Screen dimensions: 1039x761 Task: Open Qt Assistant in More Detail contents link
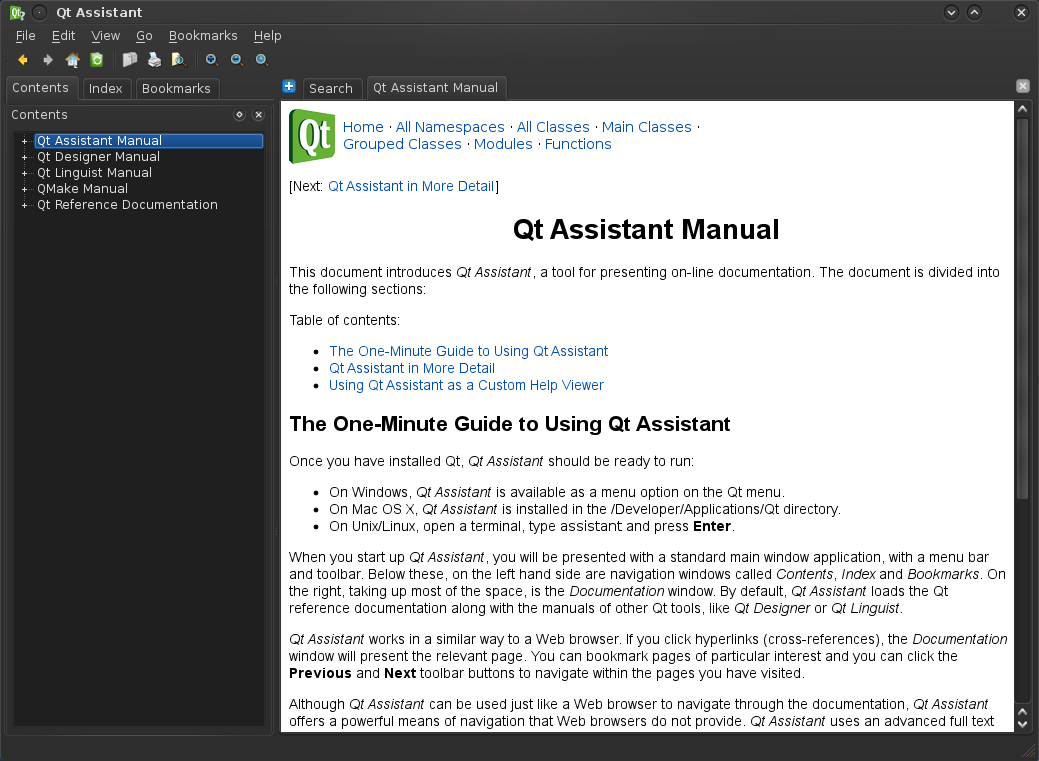[412, 369]
